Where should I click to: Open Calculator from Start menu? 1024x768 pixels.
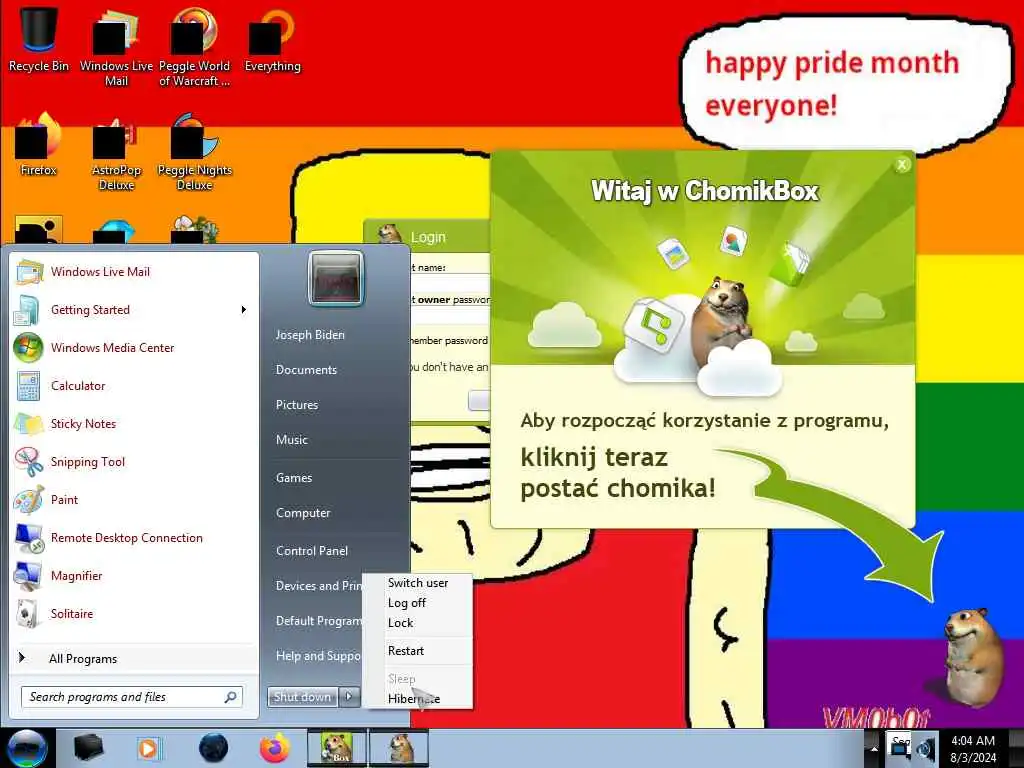point(134,385)
